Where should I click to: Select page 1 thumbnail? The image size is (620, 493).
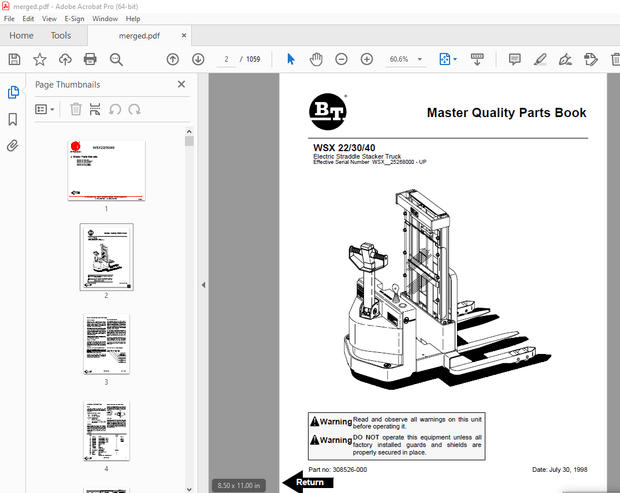[106, 171]
